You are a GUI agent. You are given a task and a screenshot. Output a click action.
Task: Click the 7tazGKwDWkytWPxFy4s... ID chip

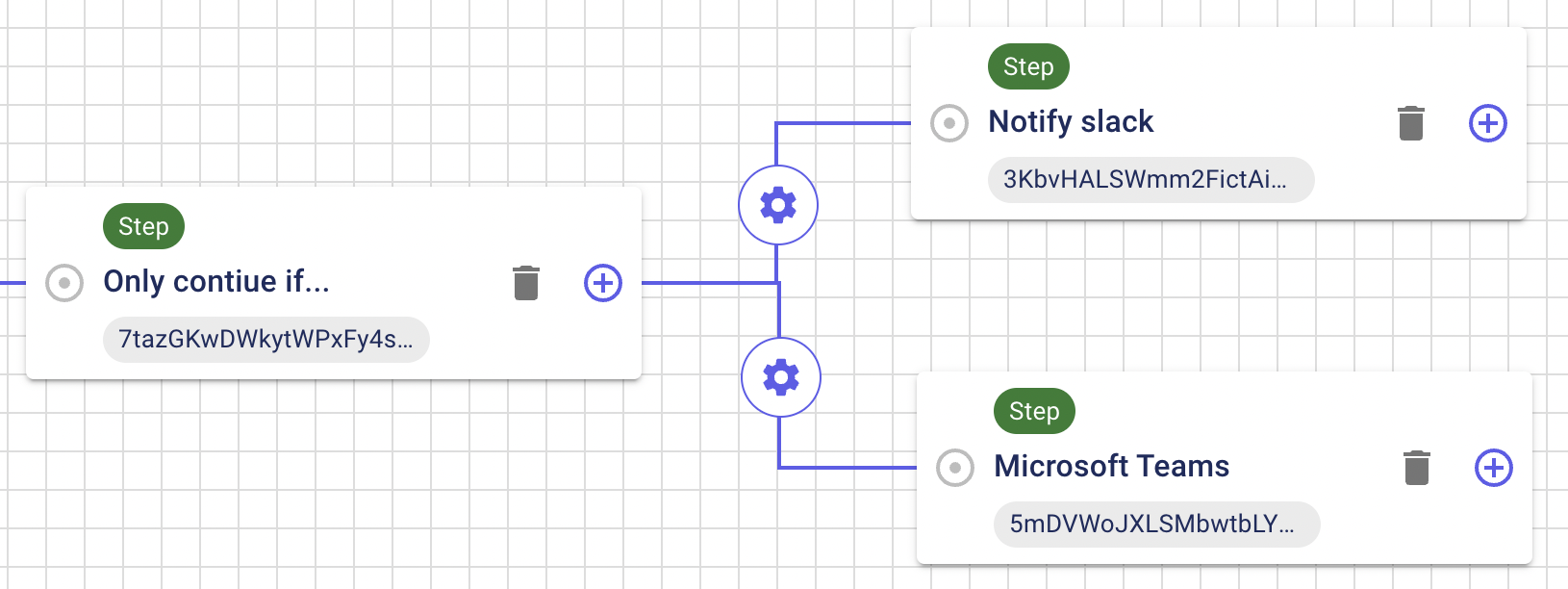coord(266,340)
